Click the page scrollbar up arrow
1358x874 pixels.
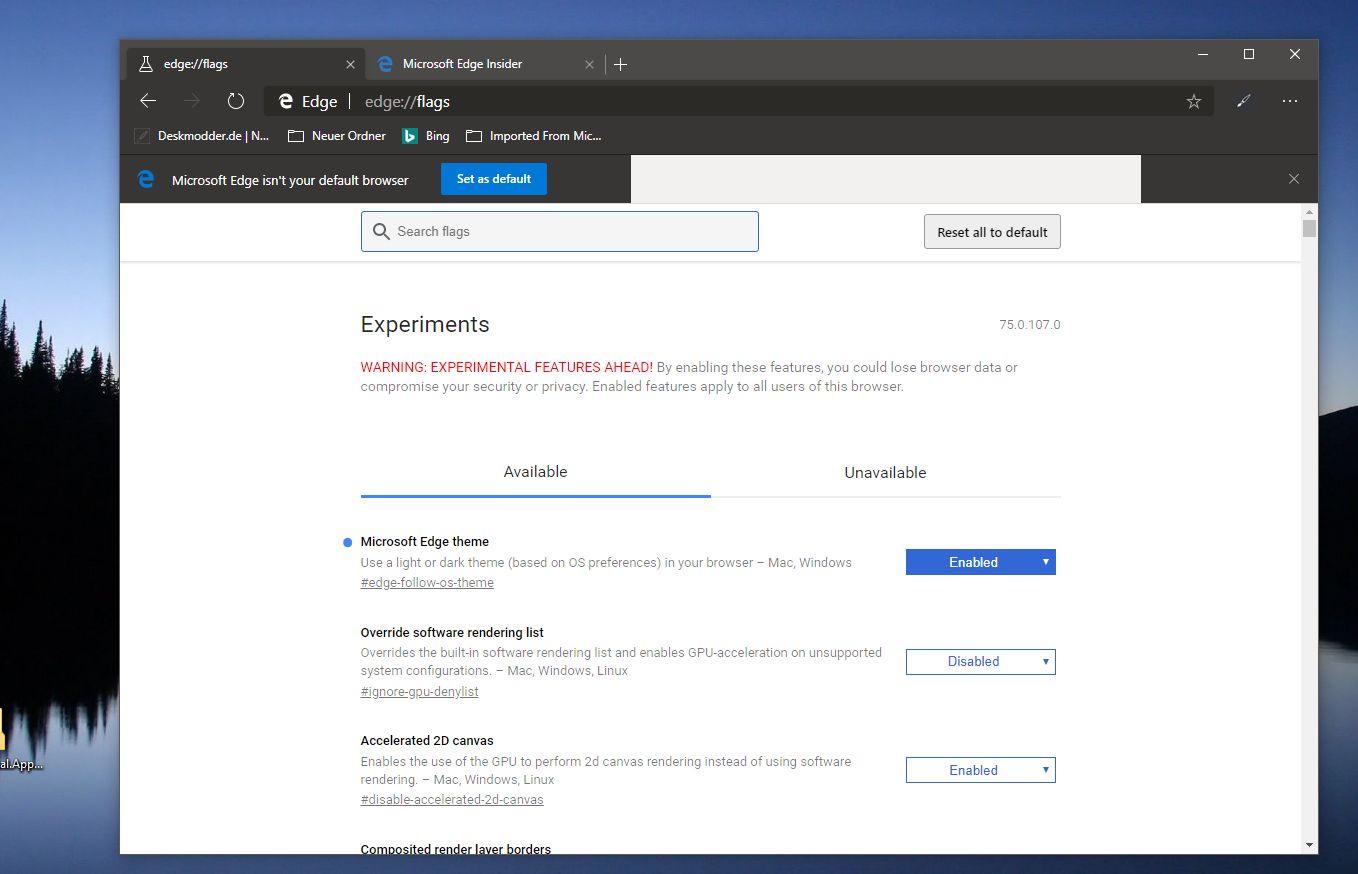pyautogui.click(x=1309, y=212)
